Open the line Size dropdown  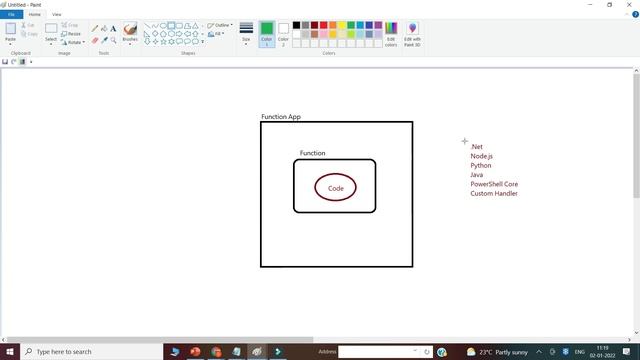tap(246, 34)
